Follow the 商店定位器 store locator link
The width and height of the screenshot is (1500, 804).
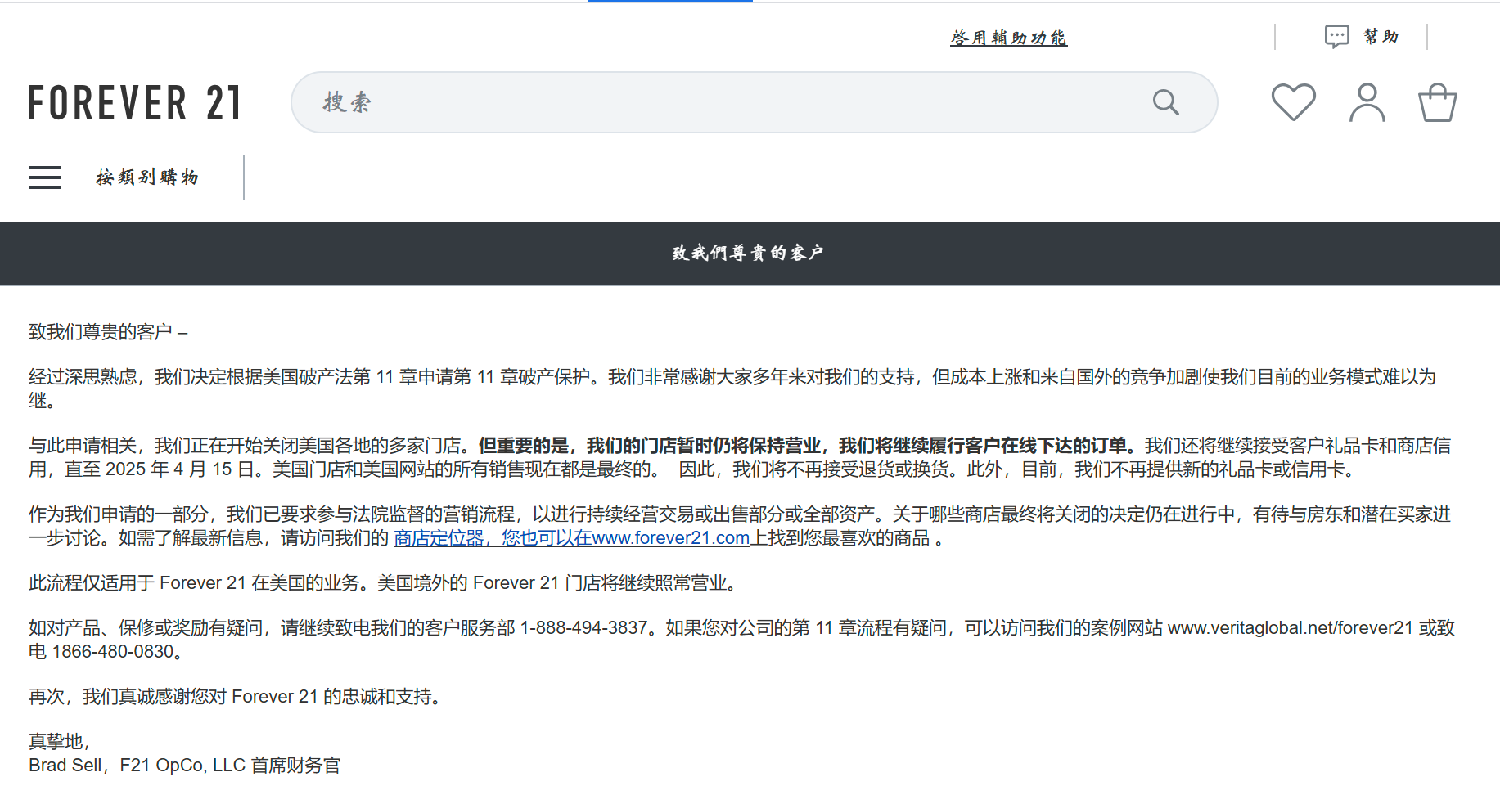(438, 538)
